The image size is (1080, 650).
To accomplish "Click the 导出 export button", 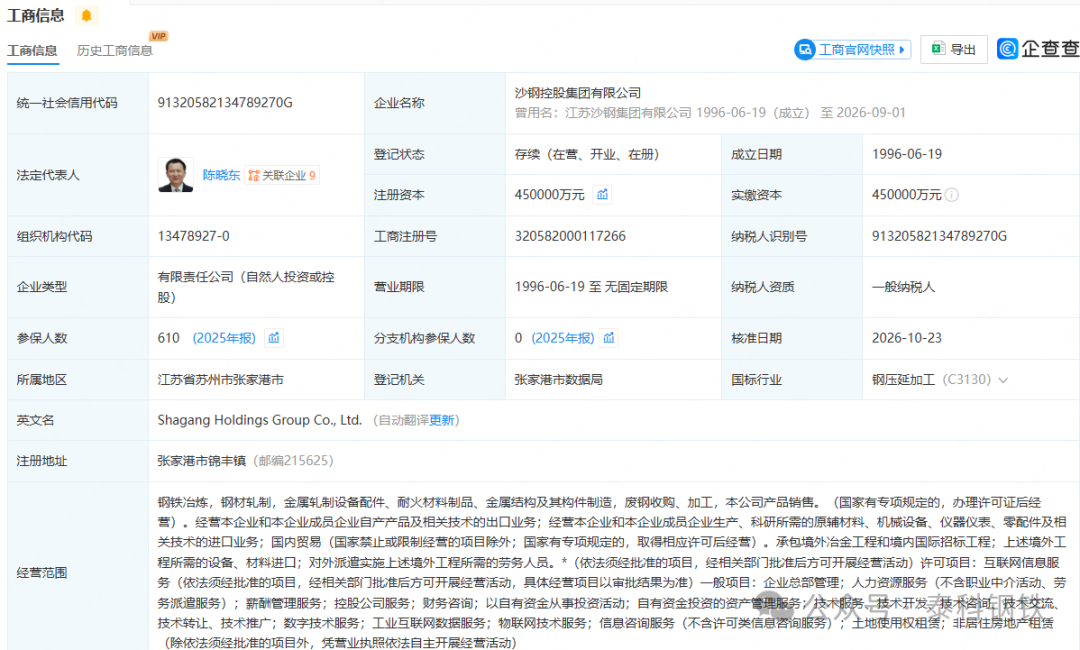I will (x=954, y=50).
